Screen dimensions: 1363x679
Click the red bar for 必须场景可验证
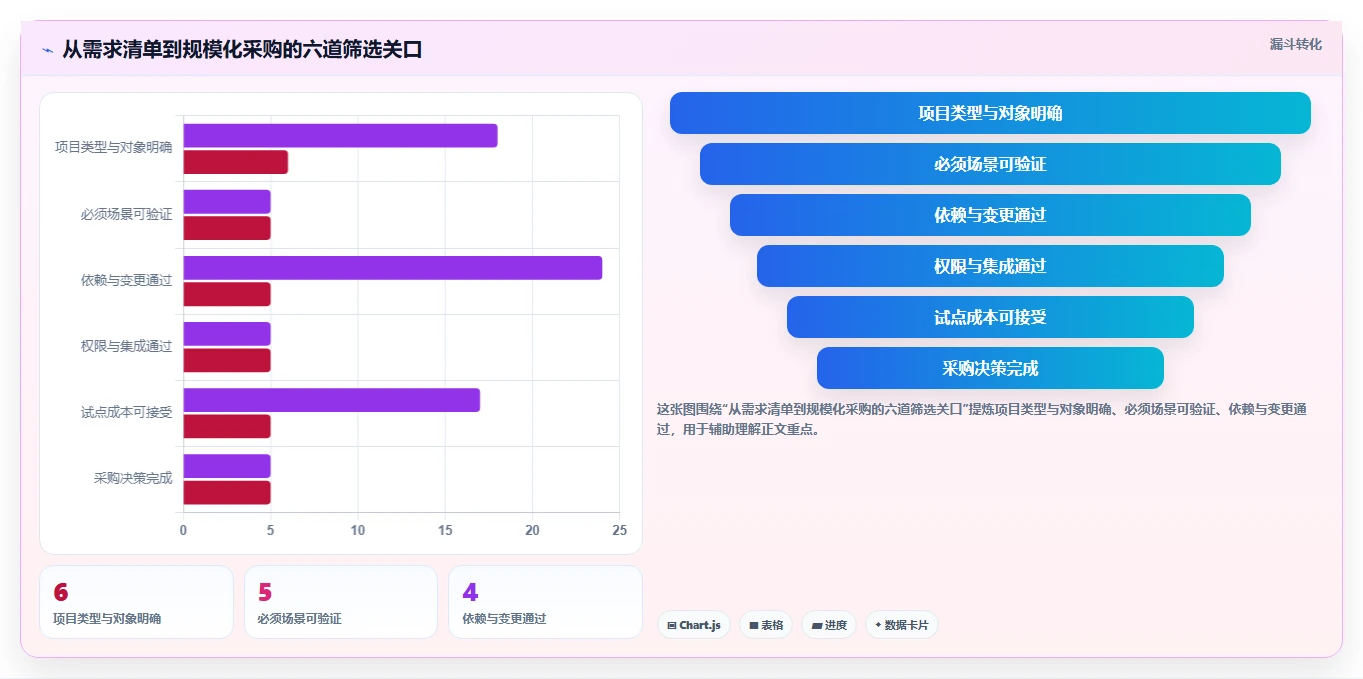tap(227, 228)
